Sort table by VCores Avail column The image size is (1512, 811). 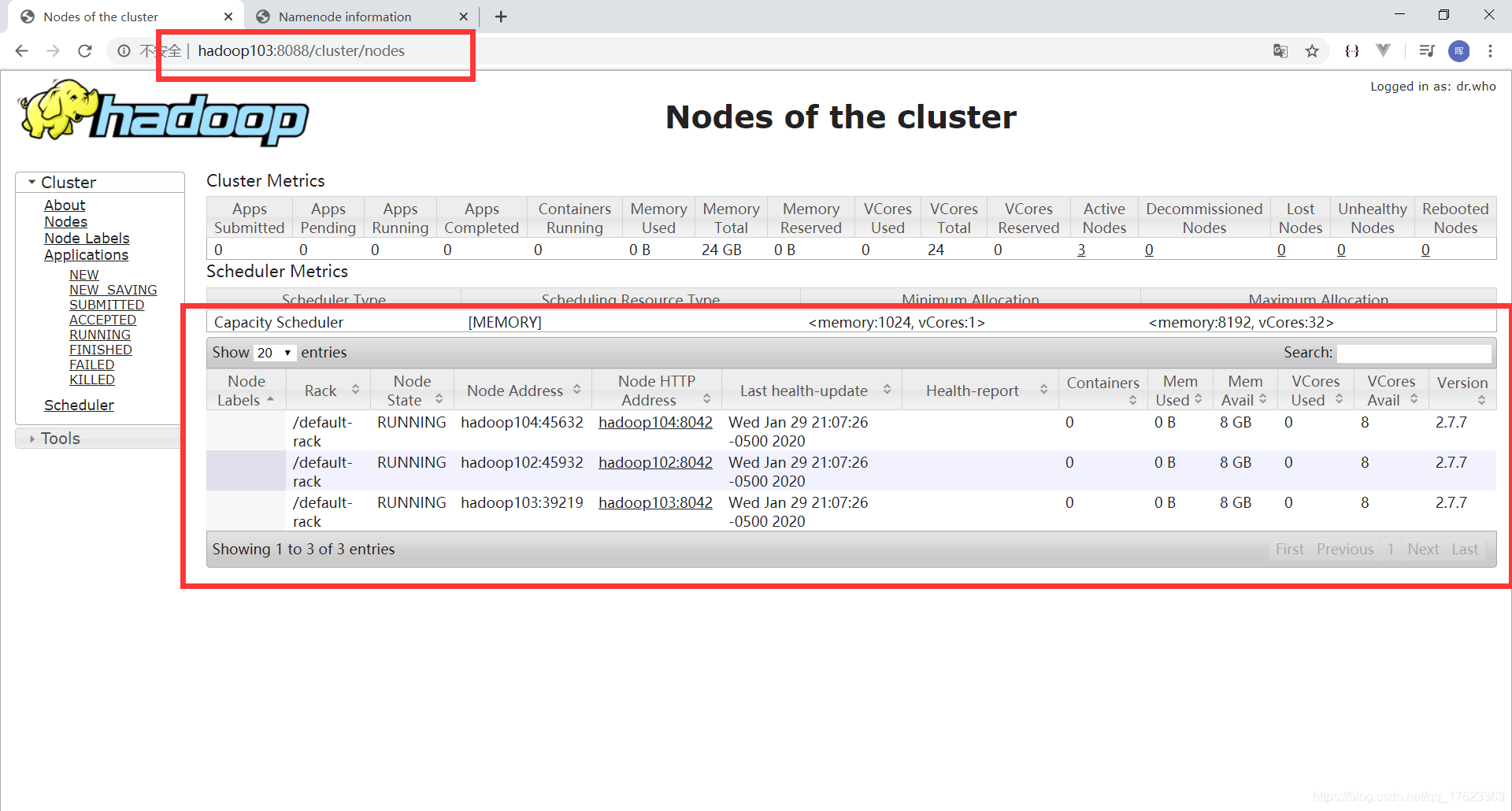[x=1392, y=391]
